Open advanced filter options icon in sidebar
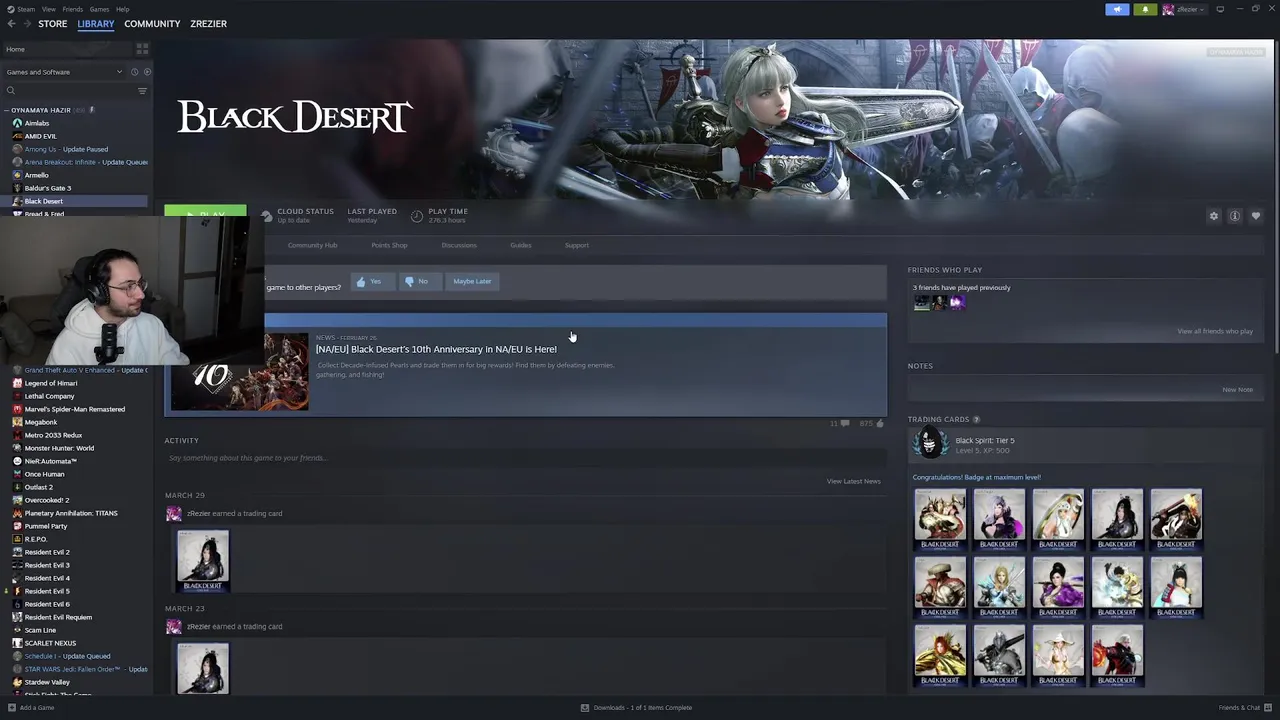This screenshot has width=1280, height=720. coord(142,91)
